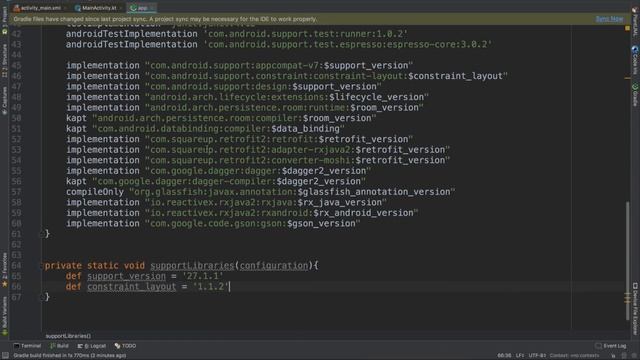640x360 pixels.
Task: Toggle tool window buttons icon in status bar
Action: coord(5,356)
